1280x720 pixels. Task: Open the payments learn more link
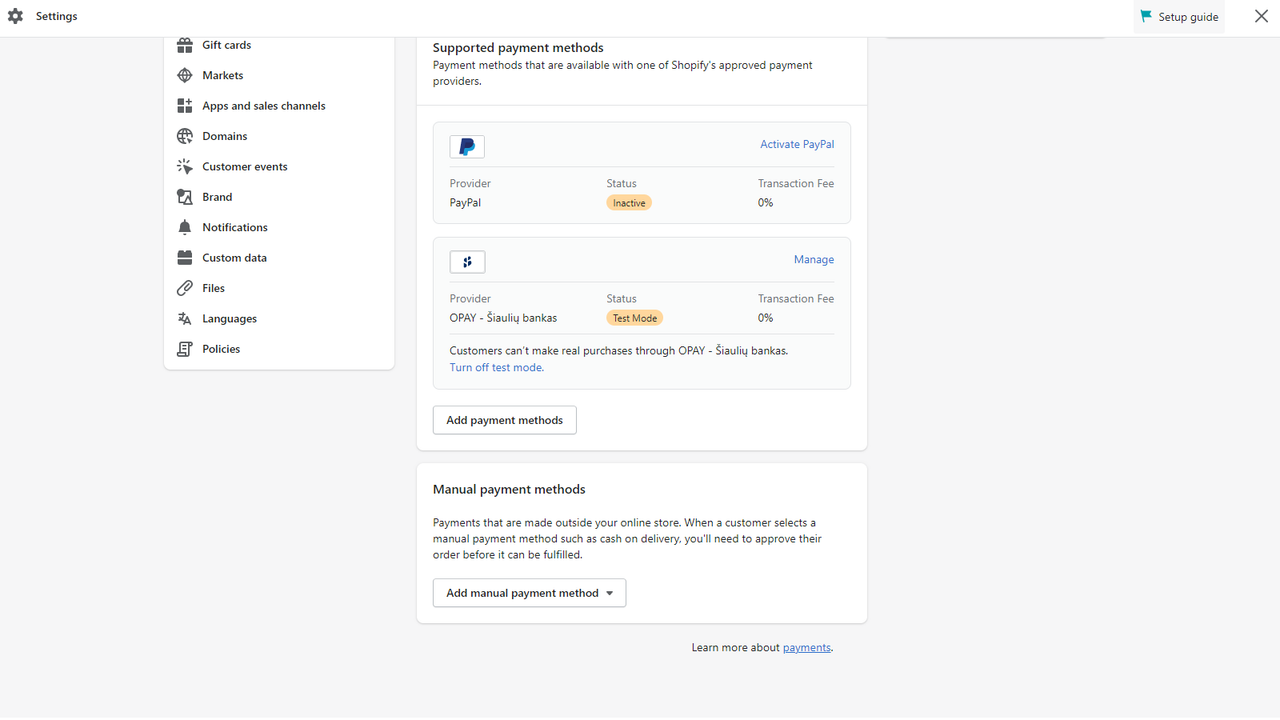tap(806, 648)
